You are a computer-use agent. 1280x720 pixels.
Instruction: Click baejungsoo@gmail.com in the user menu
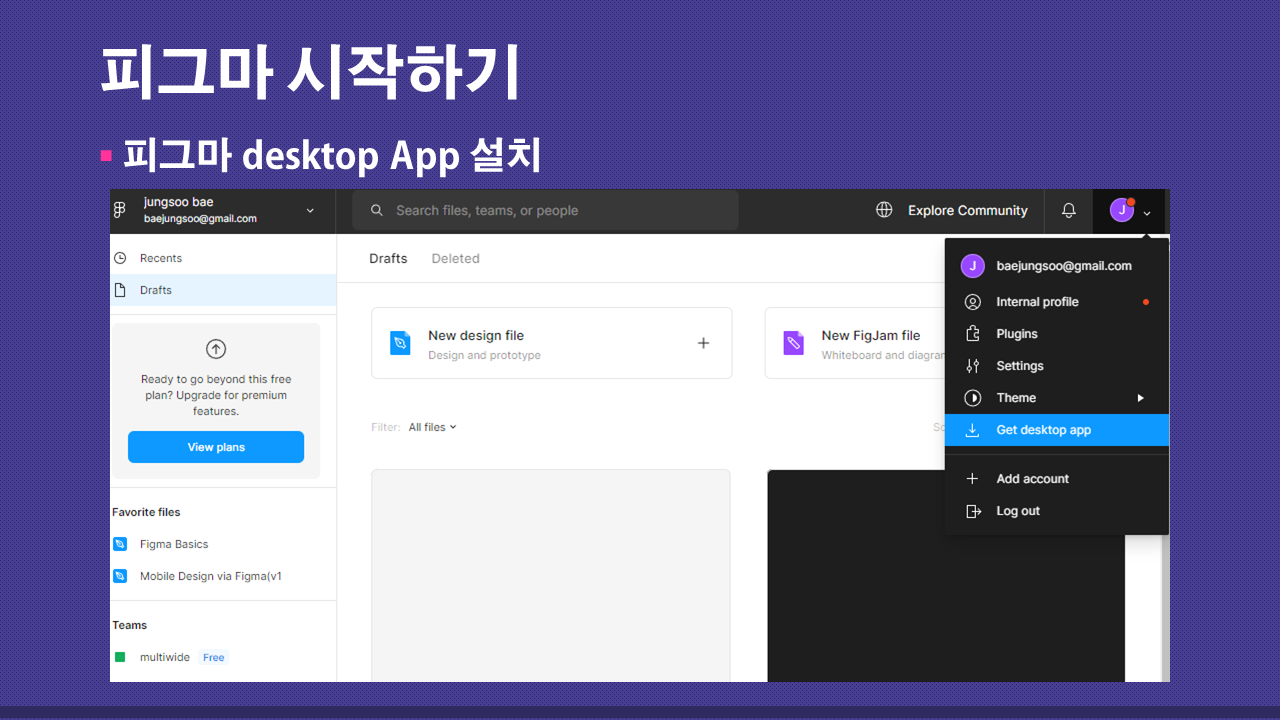coord(1064,266)
